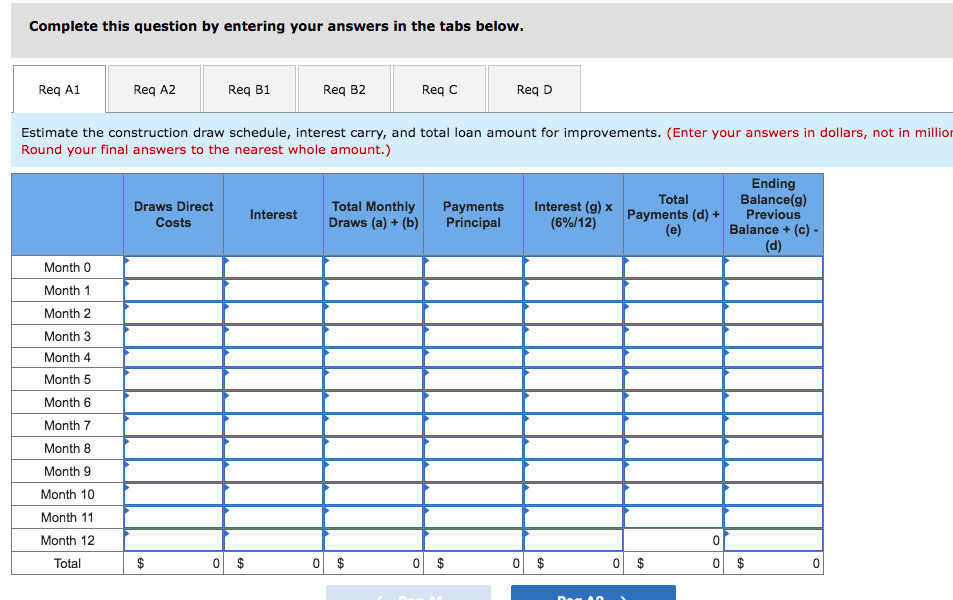Click the Ending Balance cell for Month 6
This screenshot has height=600, width=953.
click(772, 403)
